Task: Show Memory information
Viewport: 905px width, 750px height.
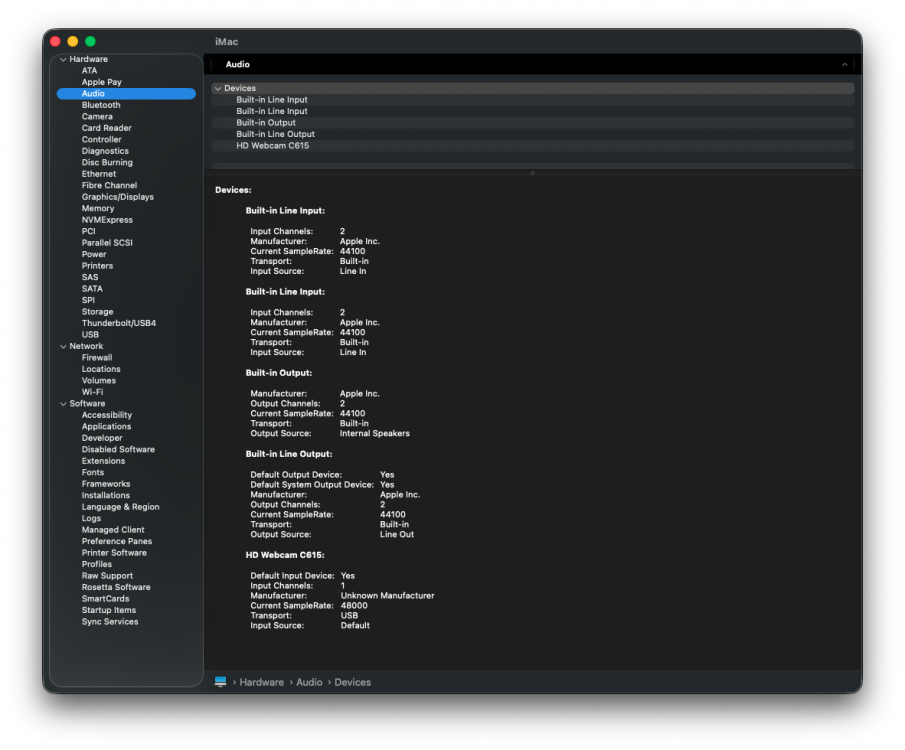Action: [98, 208]
